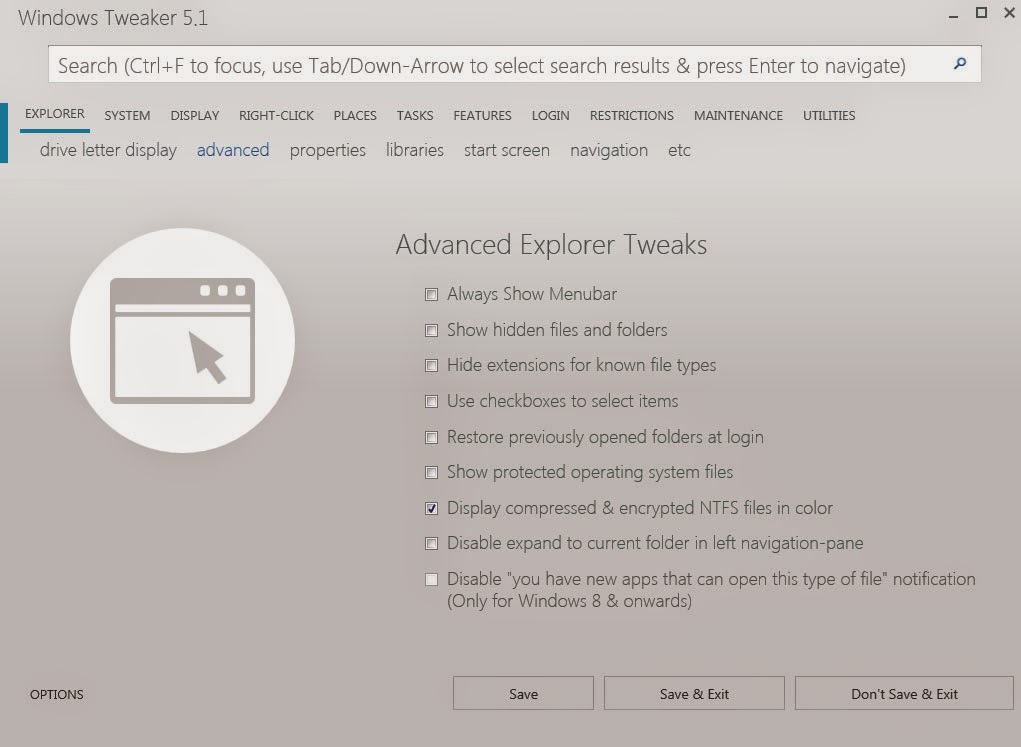
Task: Open the UTILITIES tab
Action: (x=828, y=115)
